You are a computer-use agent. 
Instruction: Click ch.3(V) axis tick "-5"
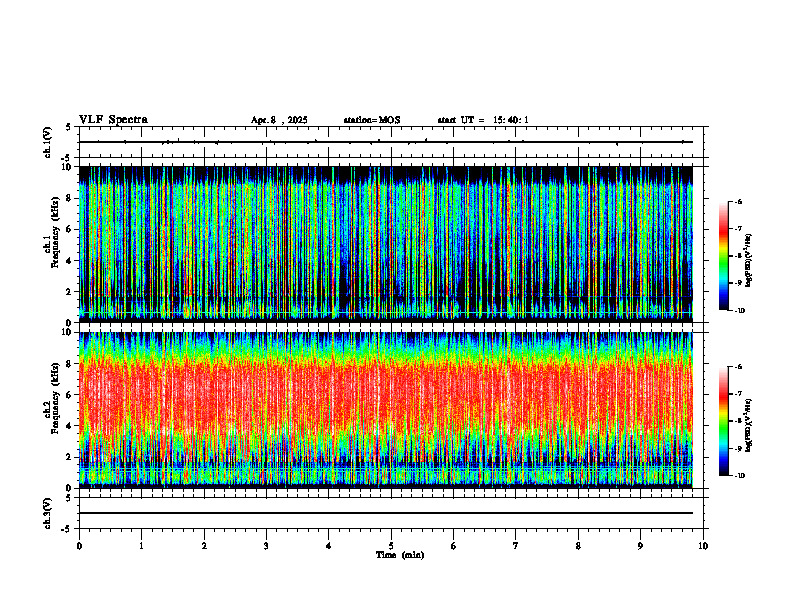pyautogui.click(x=68, y=529)
